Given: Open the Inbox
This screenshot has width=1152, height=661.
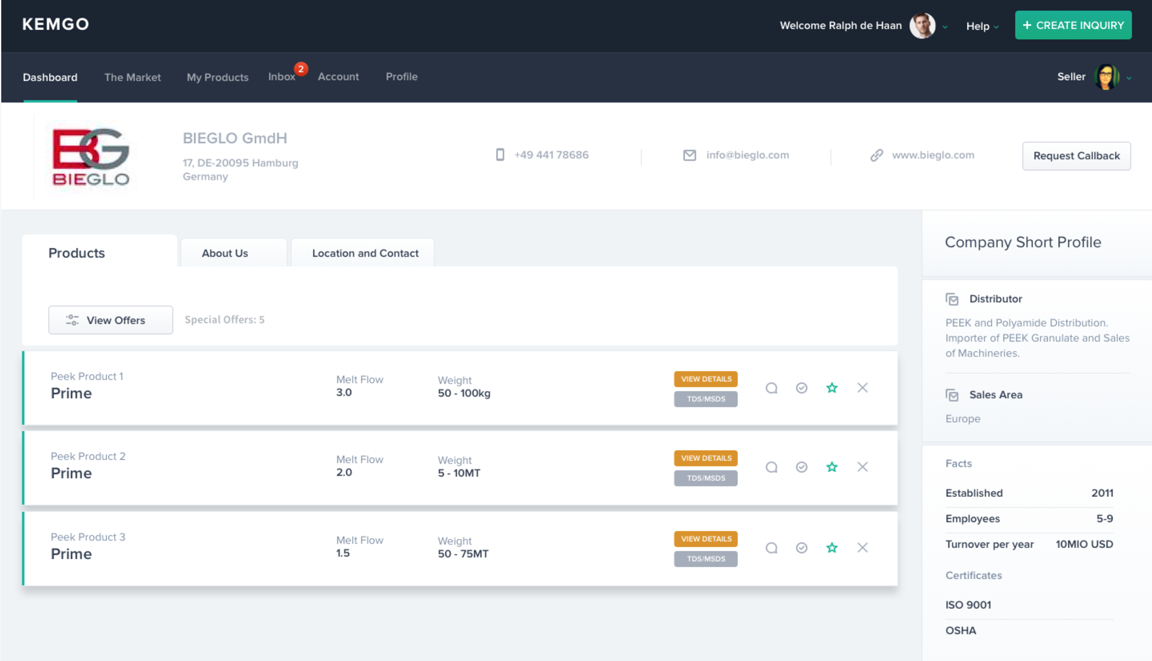Looking at the screenshot, I should pos(281,76).
